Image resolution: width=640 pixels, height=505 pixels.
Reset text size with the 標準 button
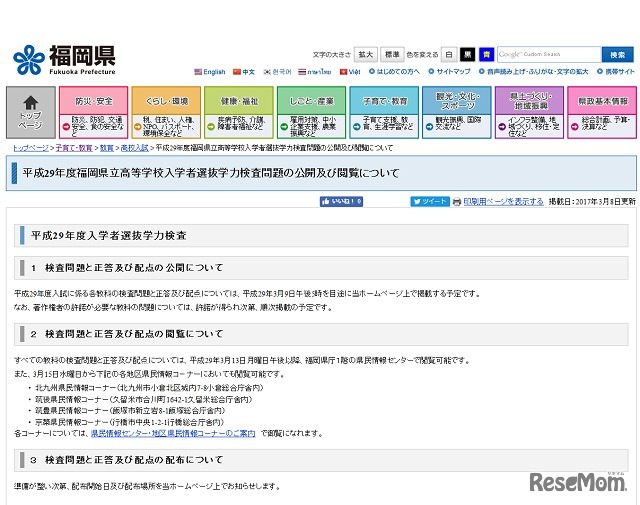(x=392, y=54)
